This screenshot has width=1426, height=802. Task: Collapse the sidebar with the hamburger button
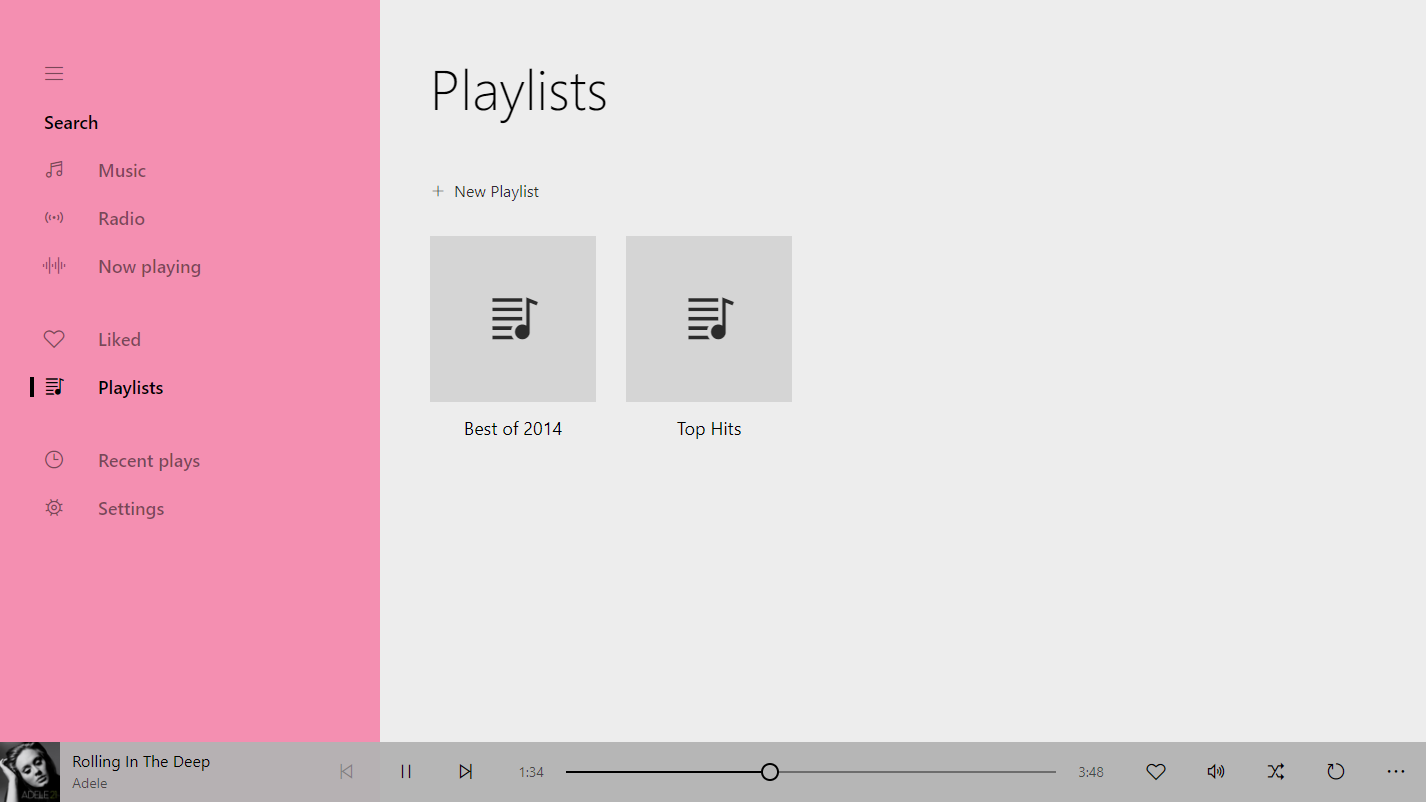54,73
